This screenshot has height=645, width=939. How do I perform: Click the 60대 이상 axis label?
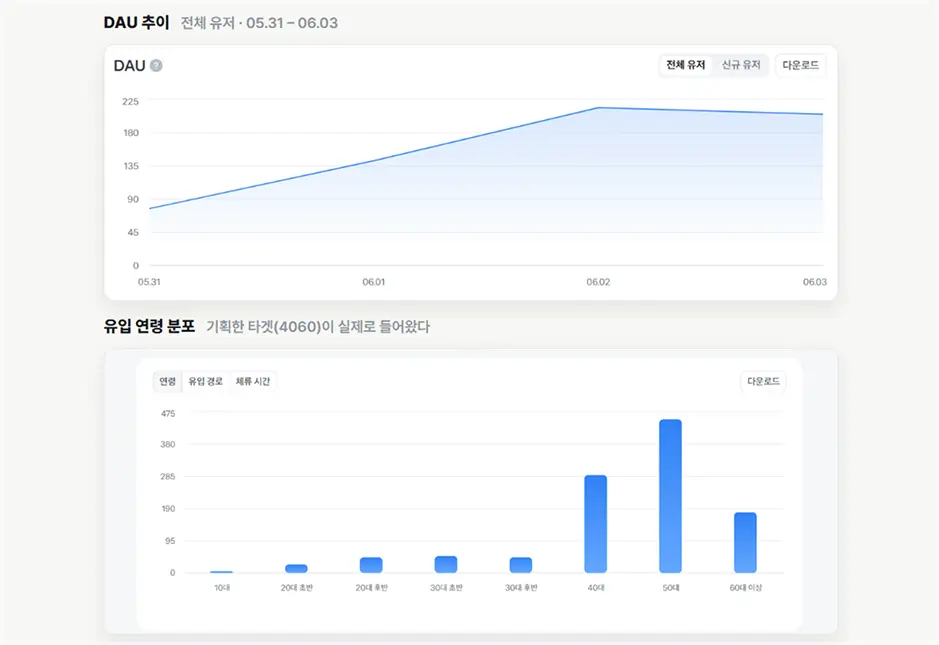click(x=746, y=588)
